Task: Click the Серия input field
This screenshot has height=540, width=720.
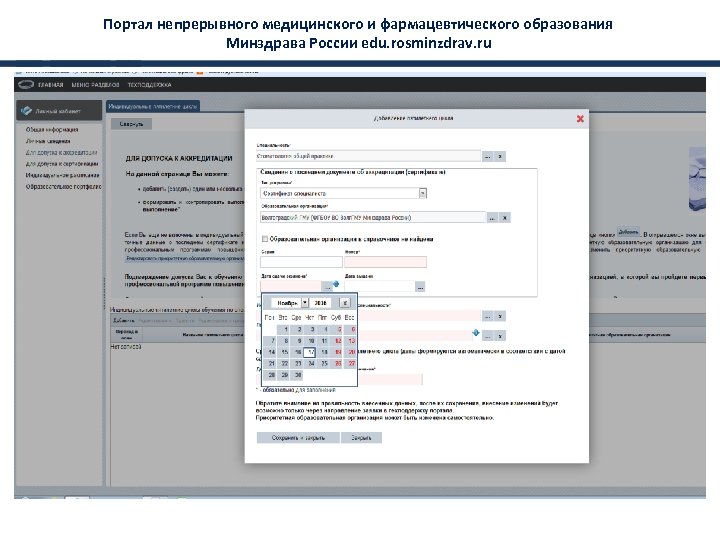Action: click(301, 262)
